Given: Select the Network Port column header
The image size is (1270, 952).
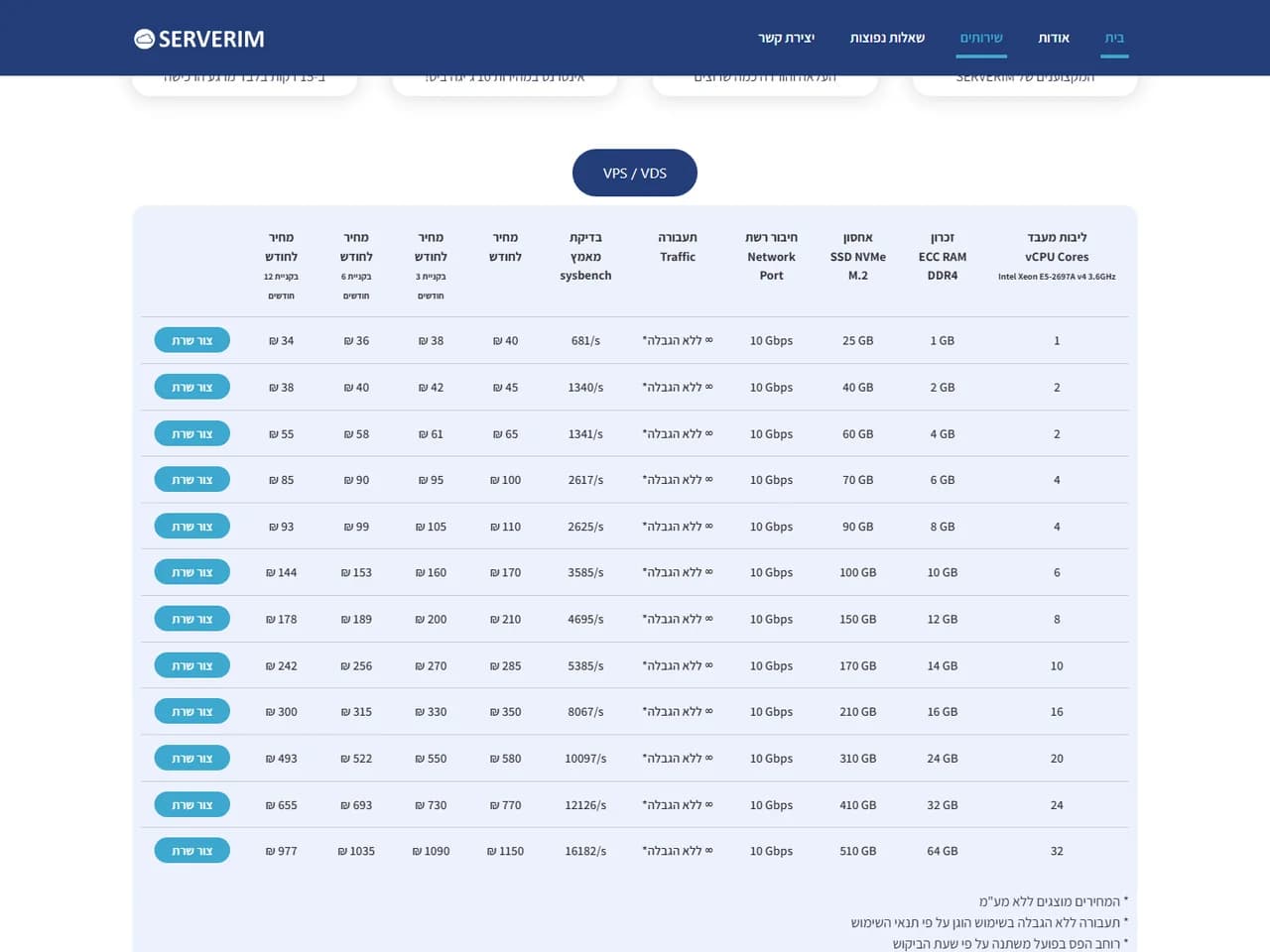Looking at the screenshot, I should click(x=771, y=256).
